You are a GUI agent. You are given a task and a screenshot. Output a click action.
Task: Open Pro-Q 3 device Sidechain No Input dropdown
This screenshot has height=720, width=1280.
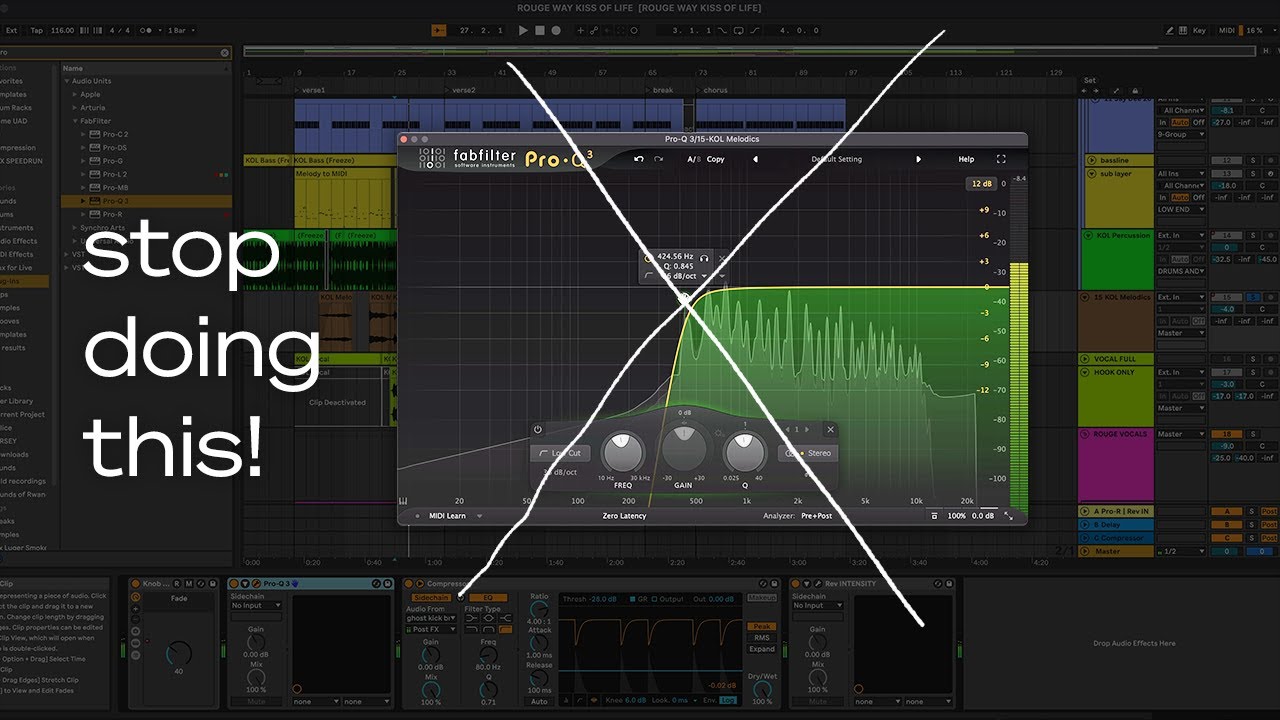pyautogui.click(x=256, y=605)
